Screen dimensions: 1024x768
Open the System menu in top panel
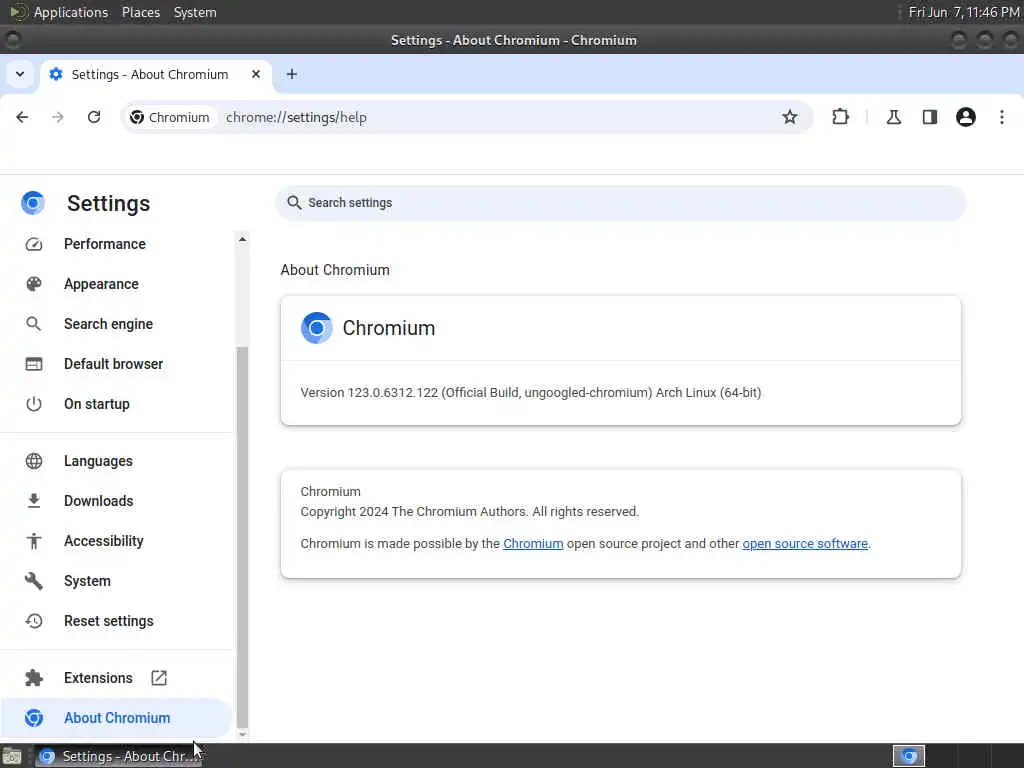pos(195,12)
